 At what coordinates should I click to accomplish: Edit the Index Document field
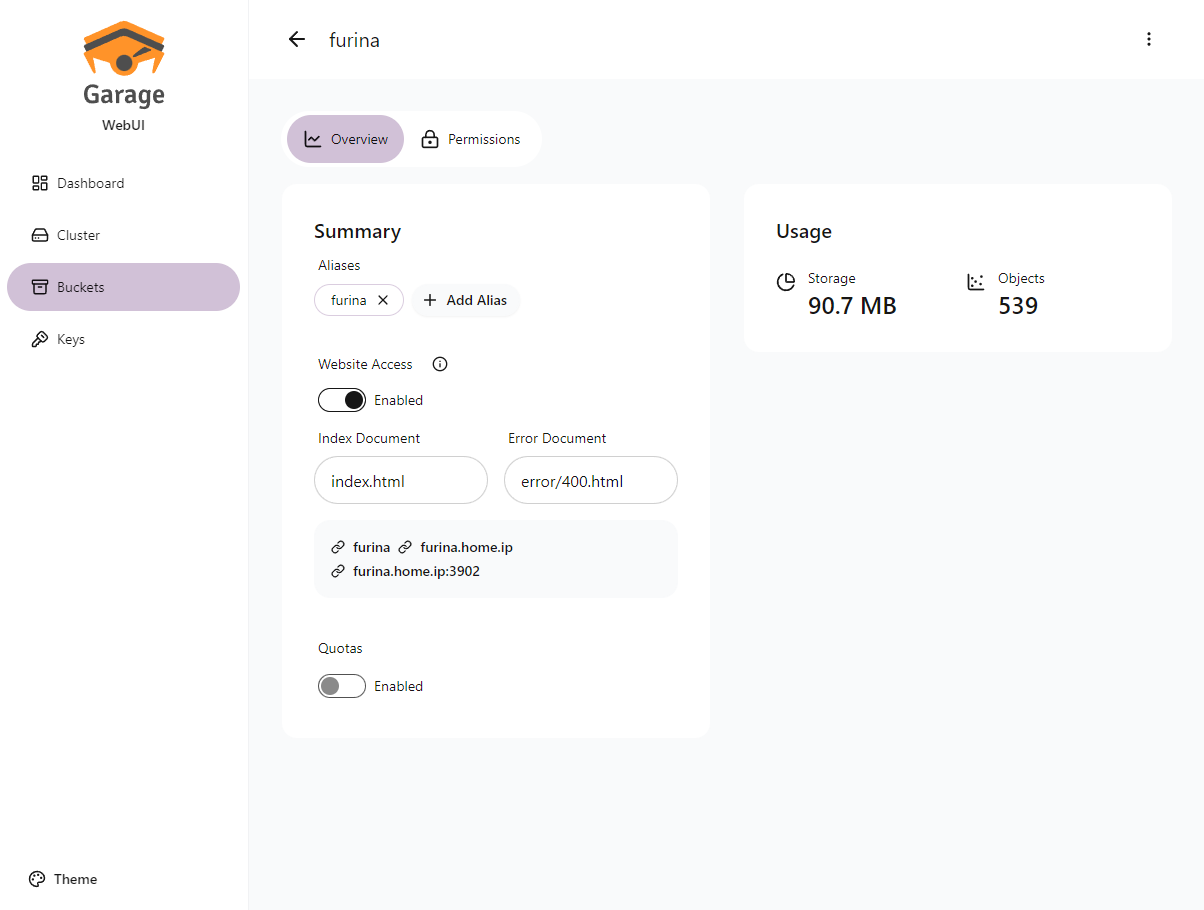(x=401, y=481)
